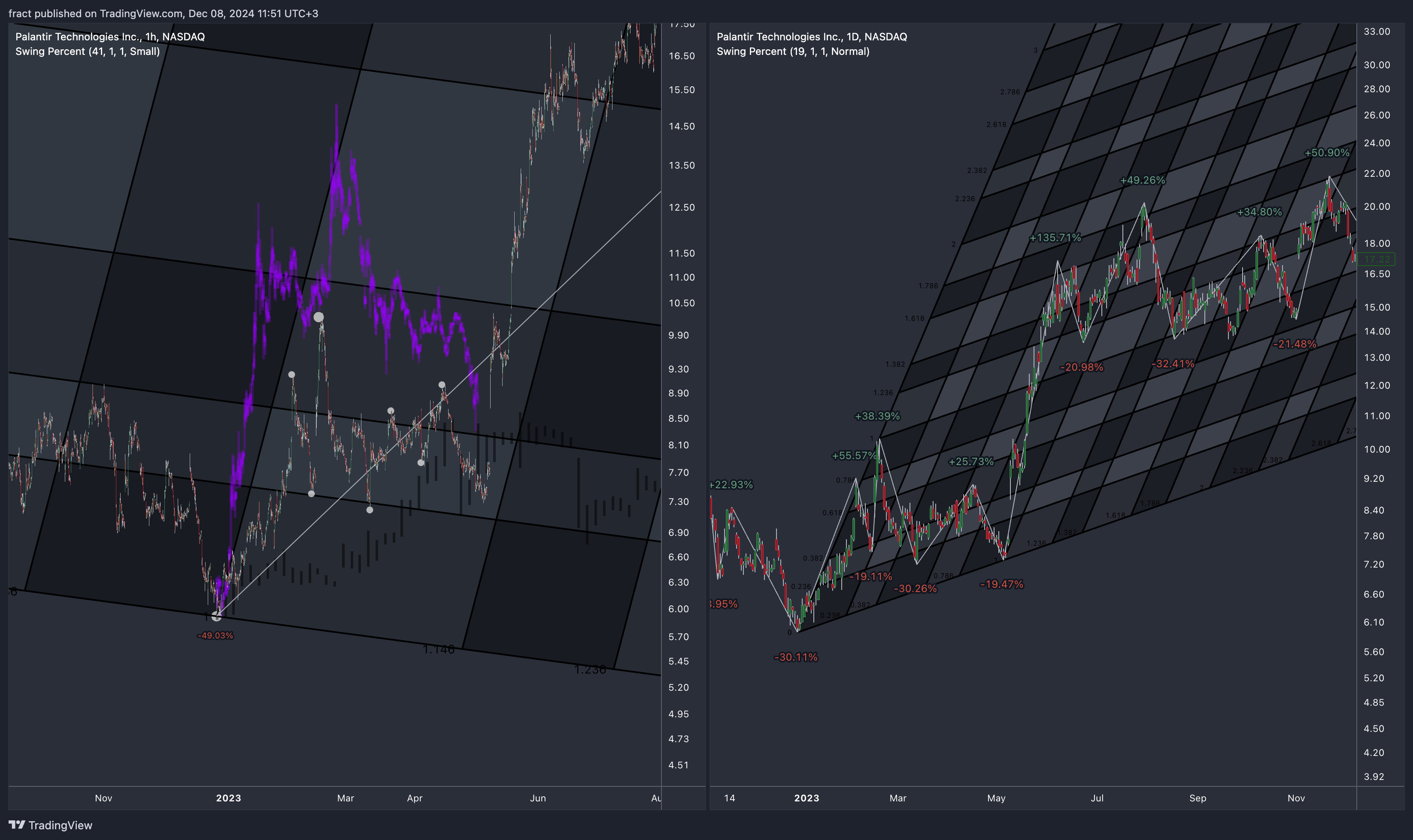Image resolution: width=1413 pixels, height=840 pixels.
Task: Click the Mar label on left chart time axis
Action: (346, 798)
